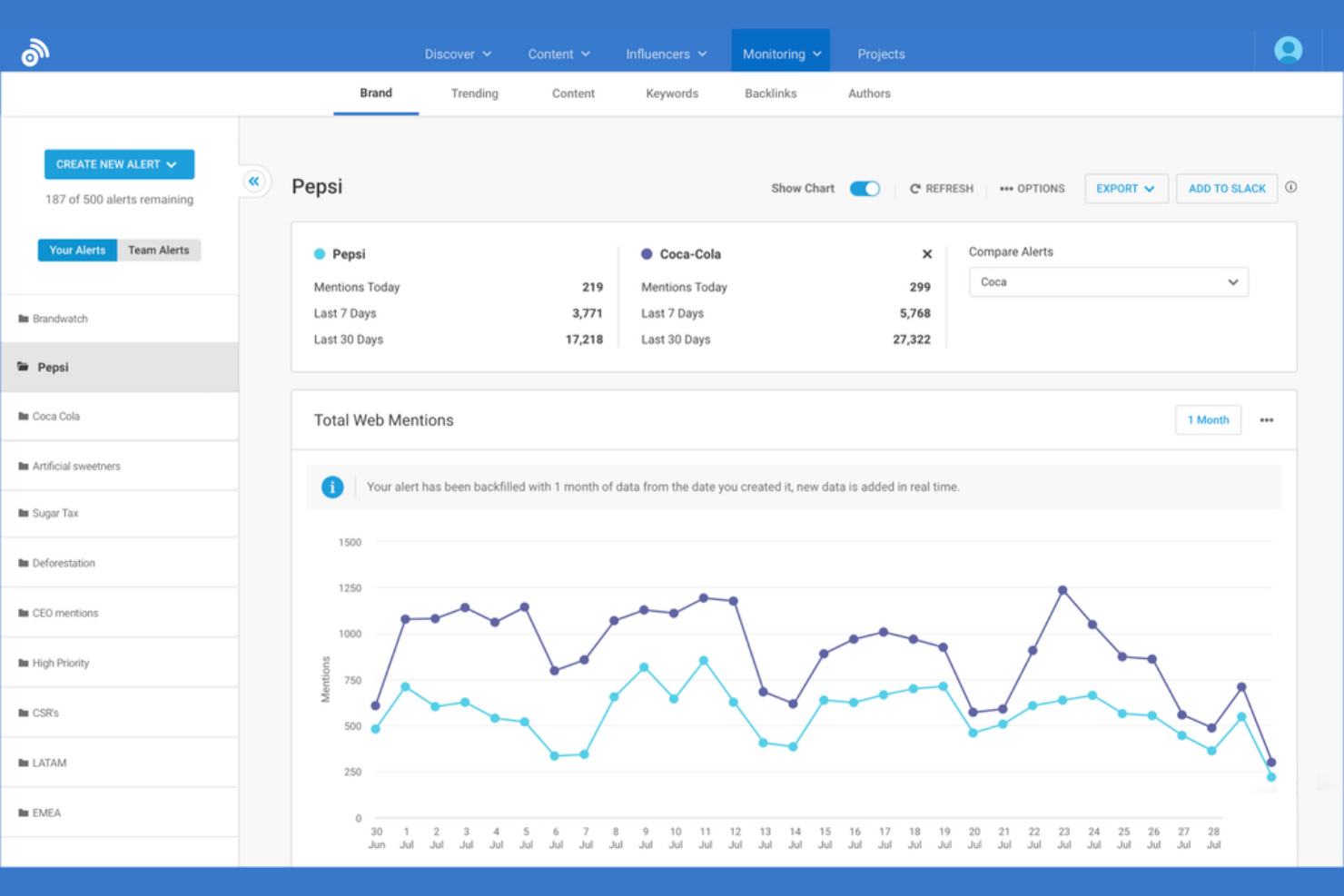Click the High Priority folder icon
1344x896 pixels.
[24, 663]
